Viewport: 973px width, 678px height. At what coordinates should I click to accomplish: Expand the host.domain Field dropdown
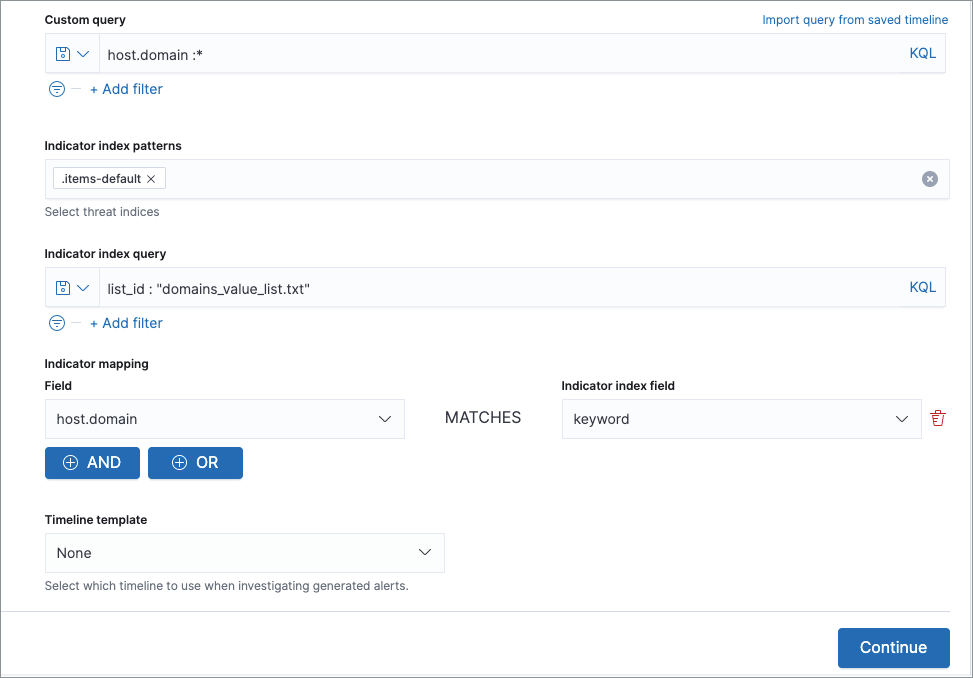click(x=224, y=419)
